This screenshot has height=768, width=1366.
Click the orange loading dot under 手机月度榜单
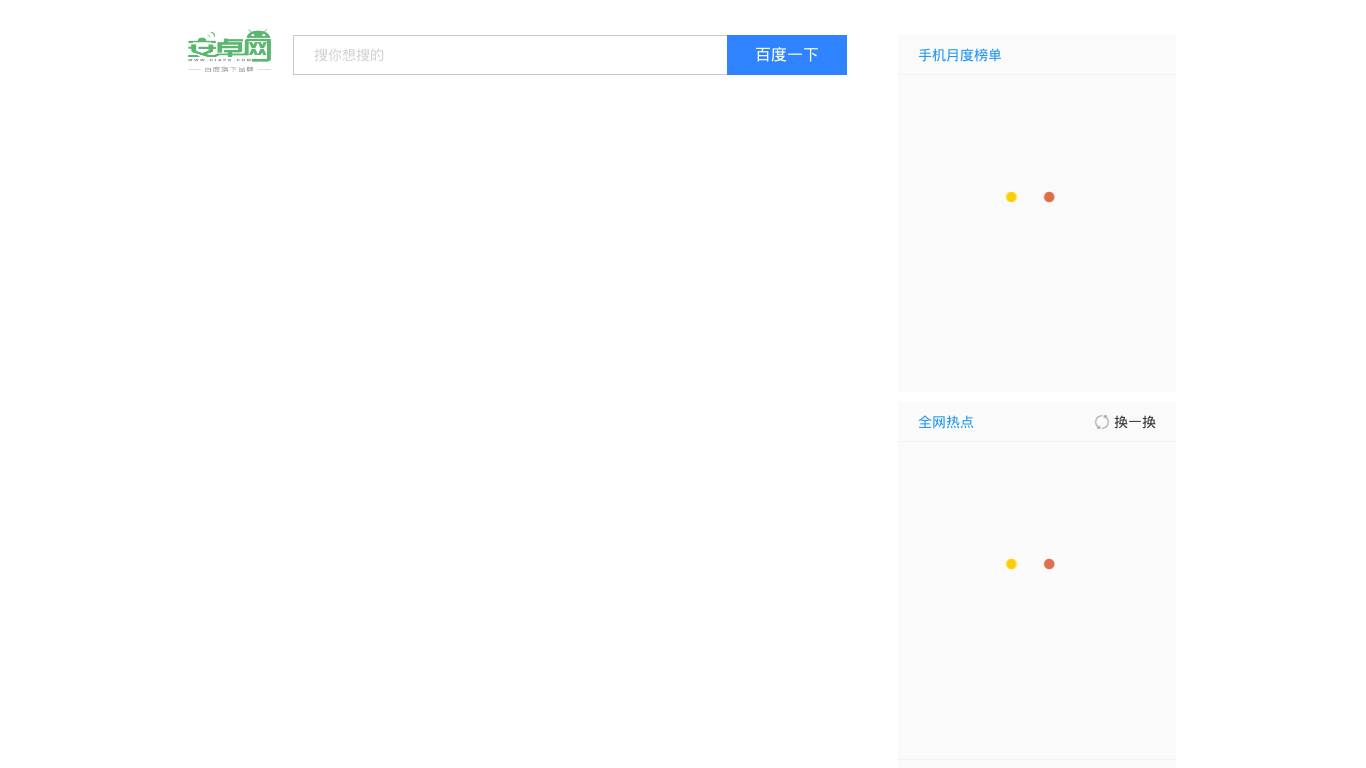(x=1049, y=197)
